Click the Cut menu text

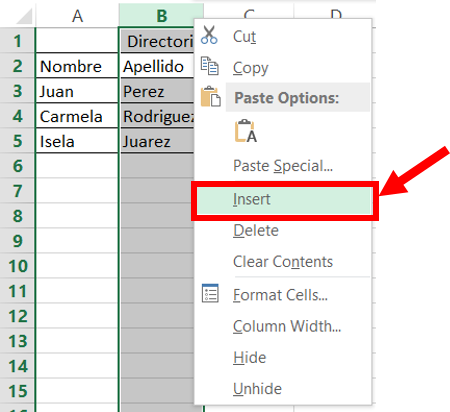[x=244, y=36]
